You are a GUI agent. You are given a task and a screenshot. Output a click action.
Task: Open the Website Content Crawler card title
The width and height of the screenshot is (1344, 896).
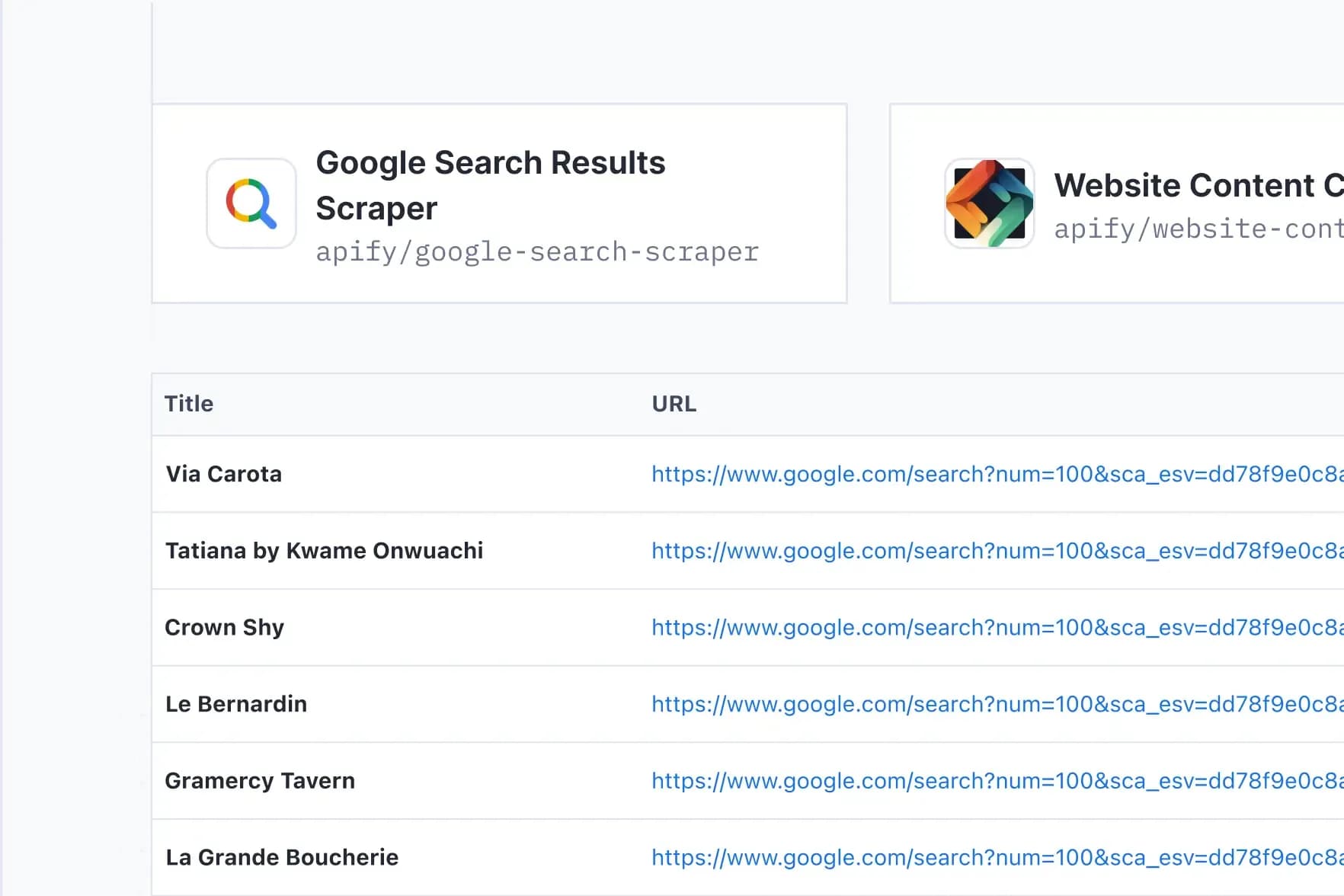coord(1198,185)
